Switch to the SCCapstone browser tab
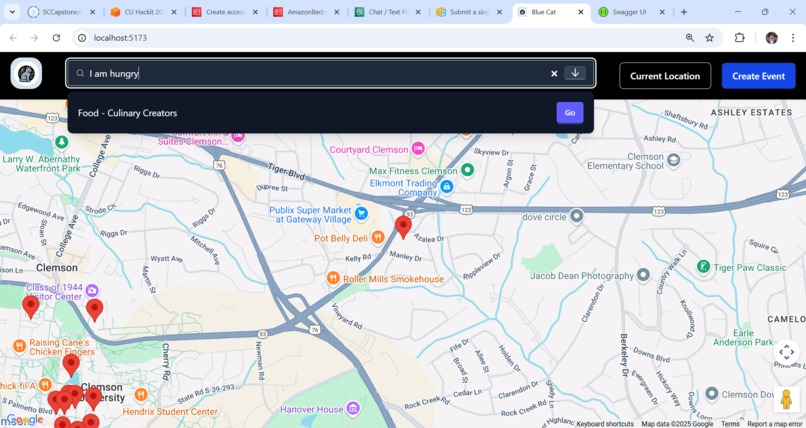Viewport: 806px width, 428px height. click(x=62, y=12)
